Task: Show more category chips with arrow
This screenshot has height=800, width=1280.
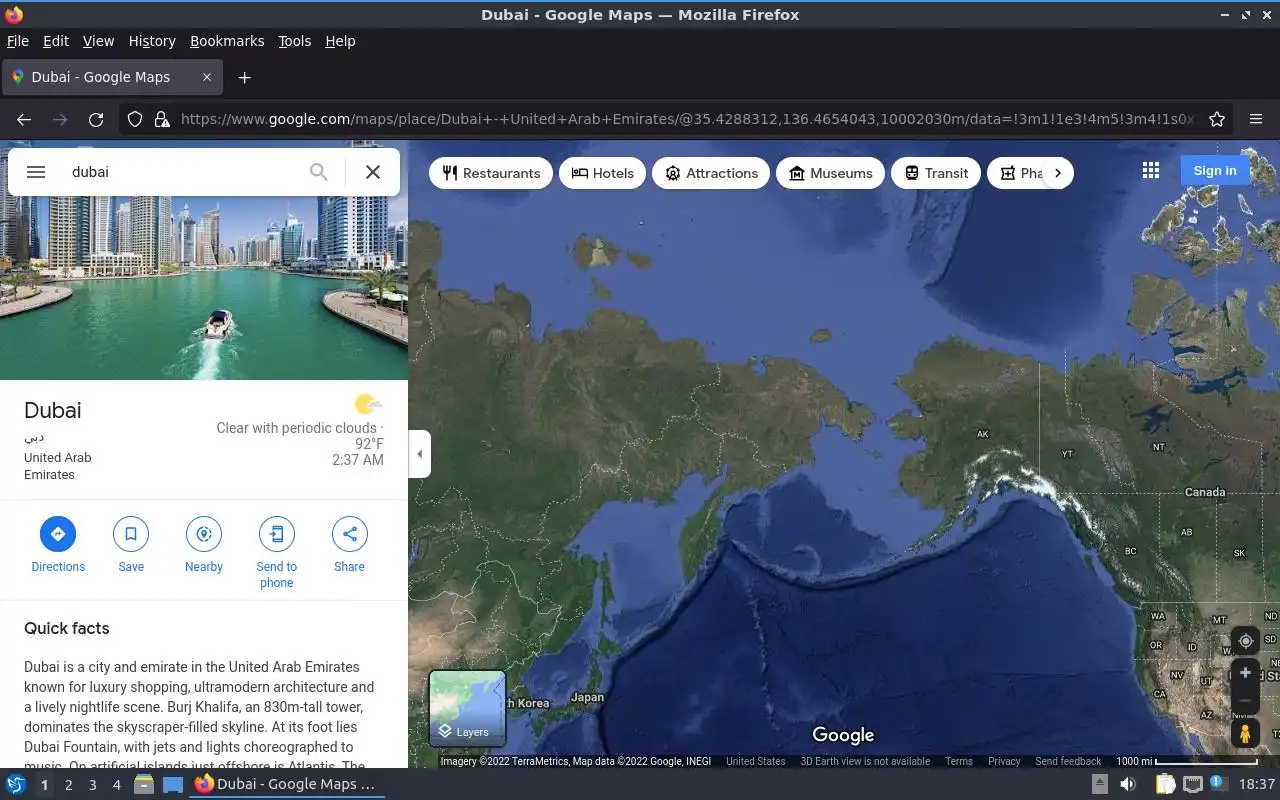Action: pos(1057,173)
